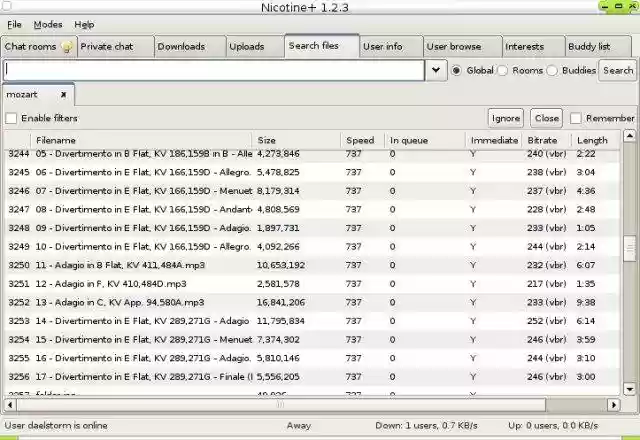The height and width of the screenshot is (440, 640).
Task: Sort results by Filename column
Action: (141, 140)
